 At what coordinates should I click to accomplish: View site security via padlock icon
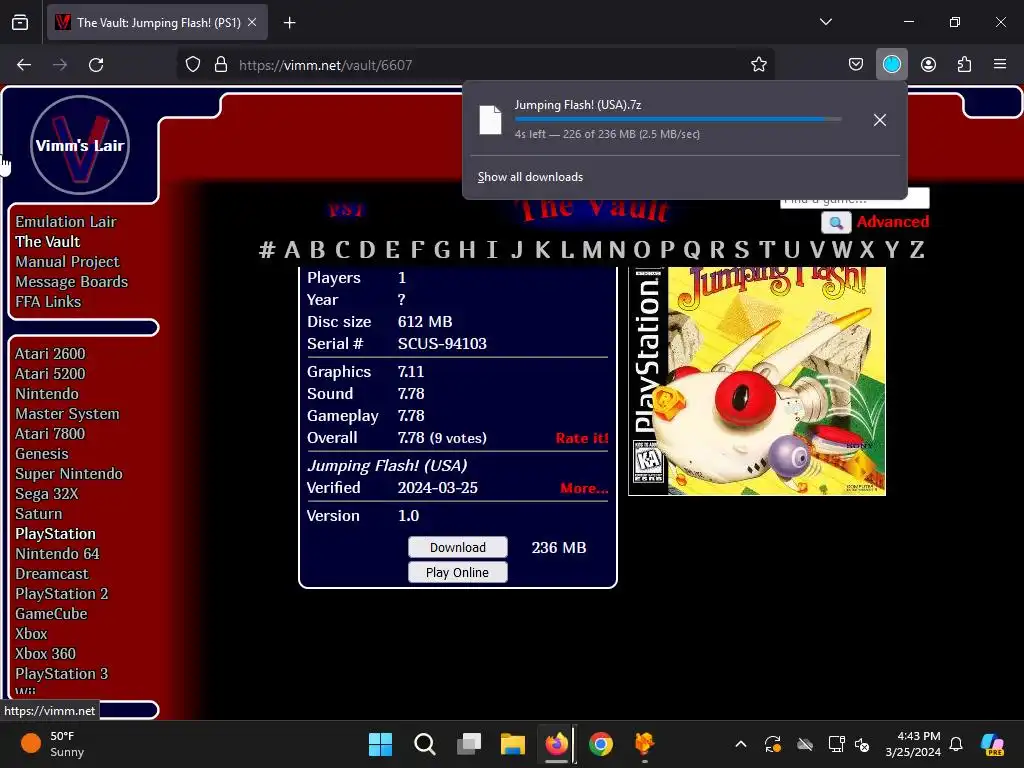coord(221,65)
